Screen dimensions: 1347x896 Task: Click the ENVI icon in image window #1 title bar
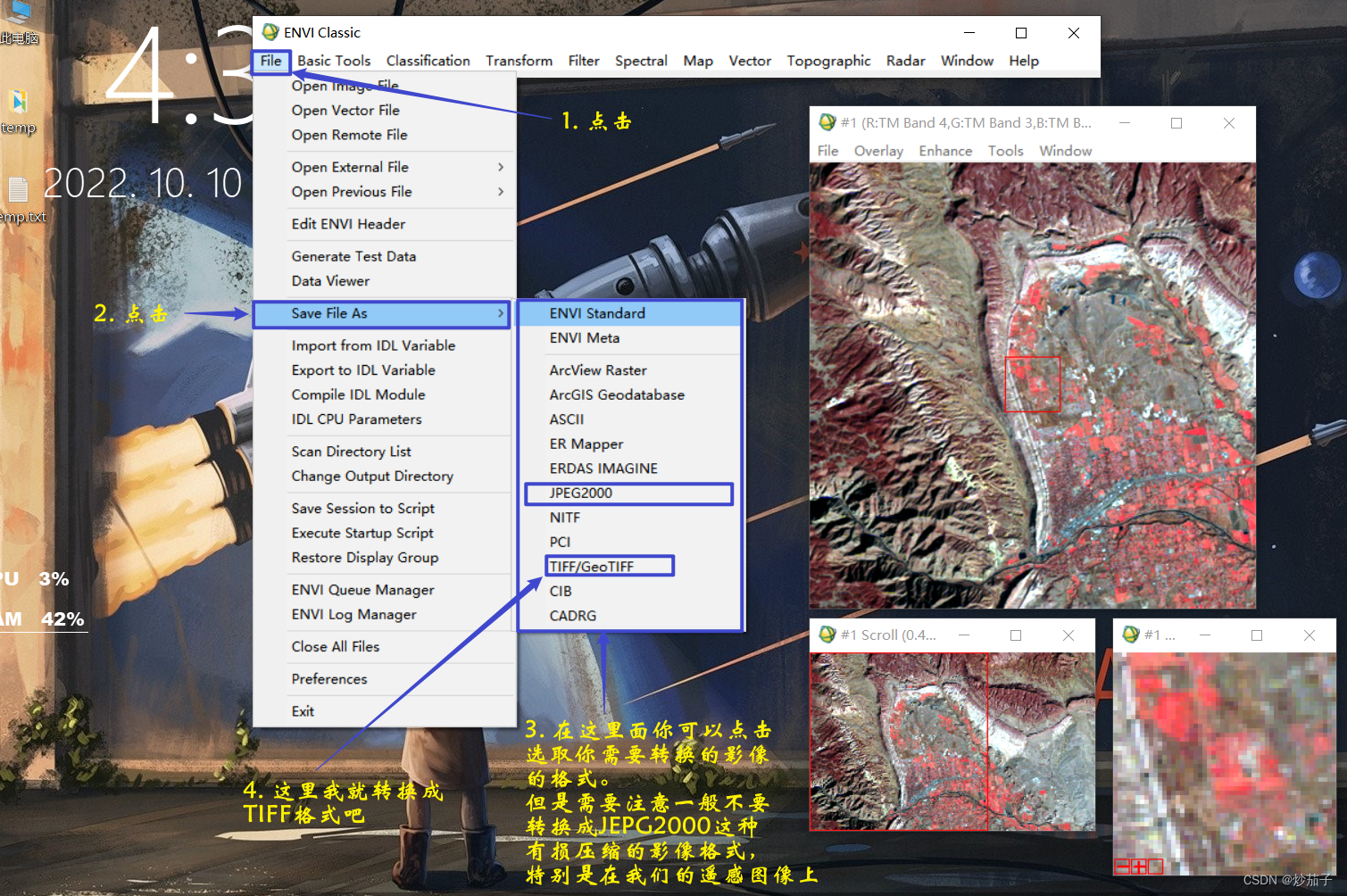click(827, 122)
